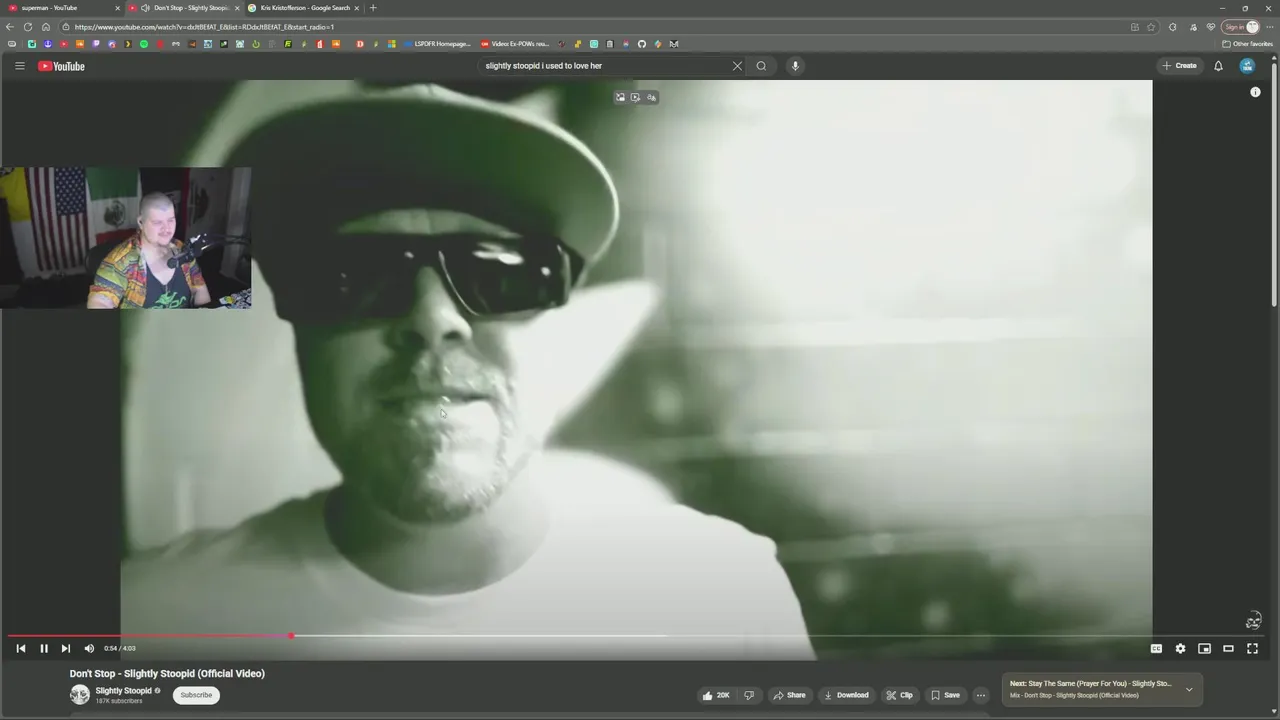This screenshot has height=720, width=1280.
Task: Go to the YouTube home logo
Action: [61, 66]
